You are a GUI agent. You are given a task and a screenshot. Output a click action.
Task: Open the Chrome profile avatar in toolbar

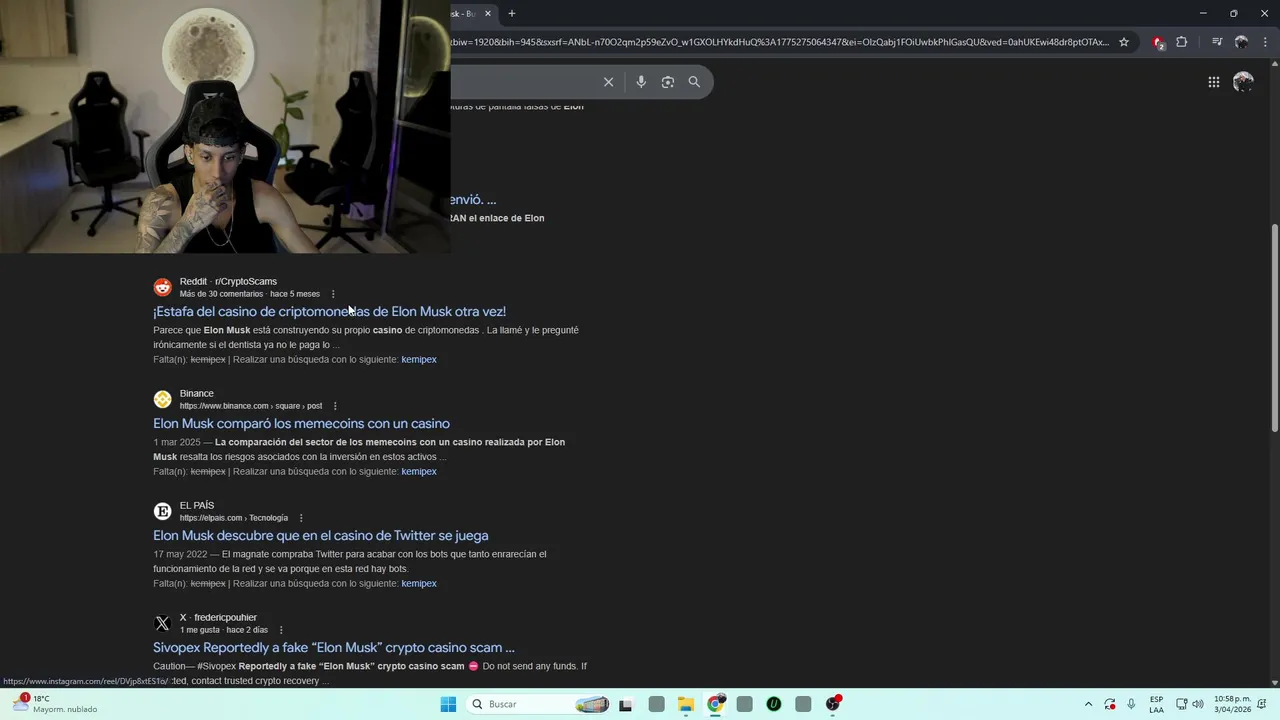point(1241,42)
